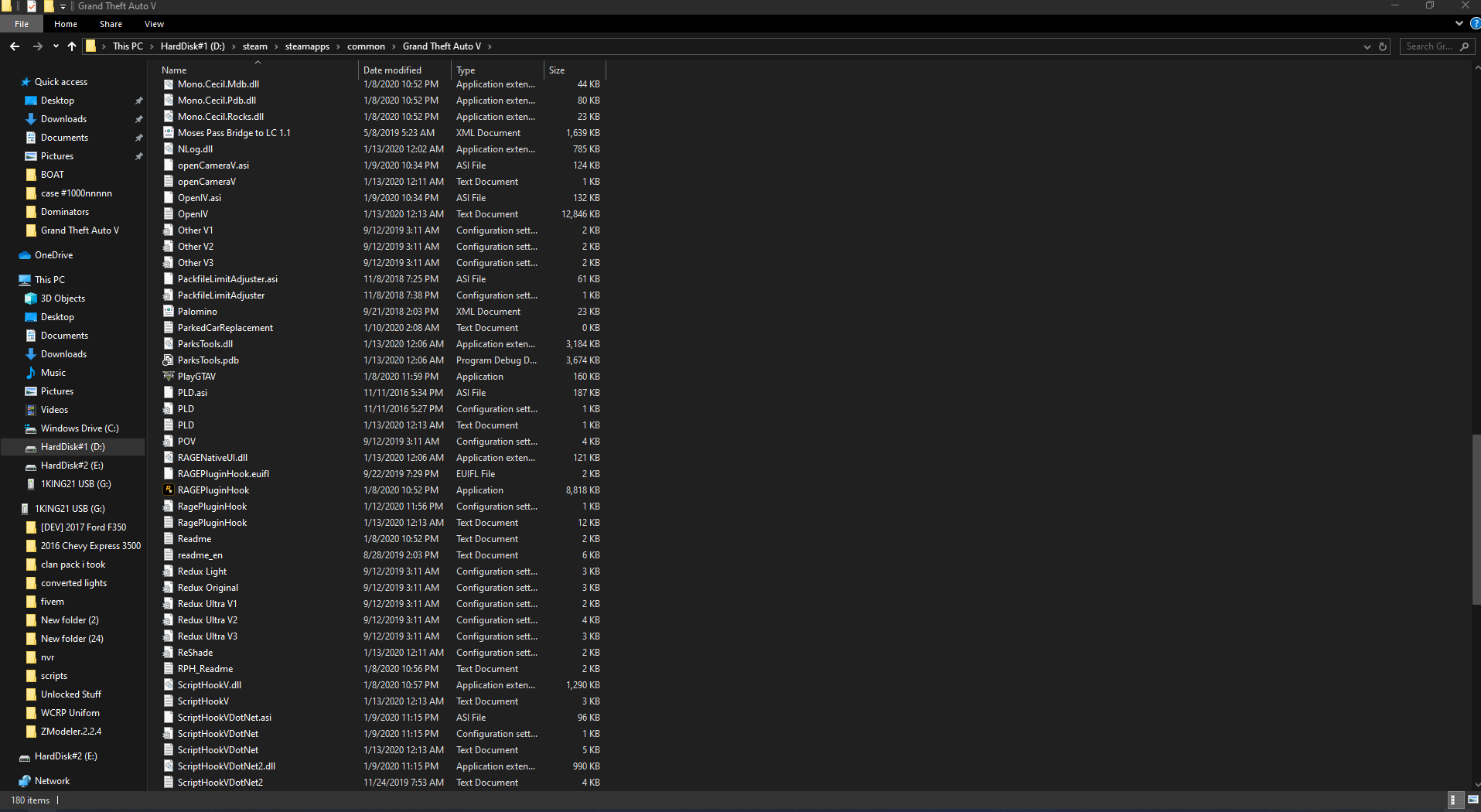Click New folder icon in title bar toolbar

point(48,6)
